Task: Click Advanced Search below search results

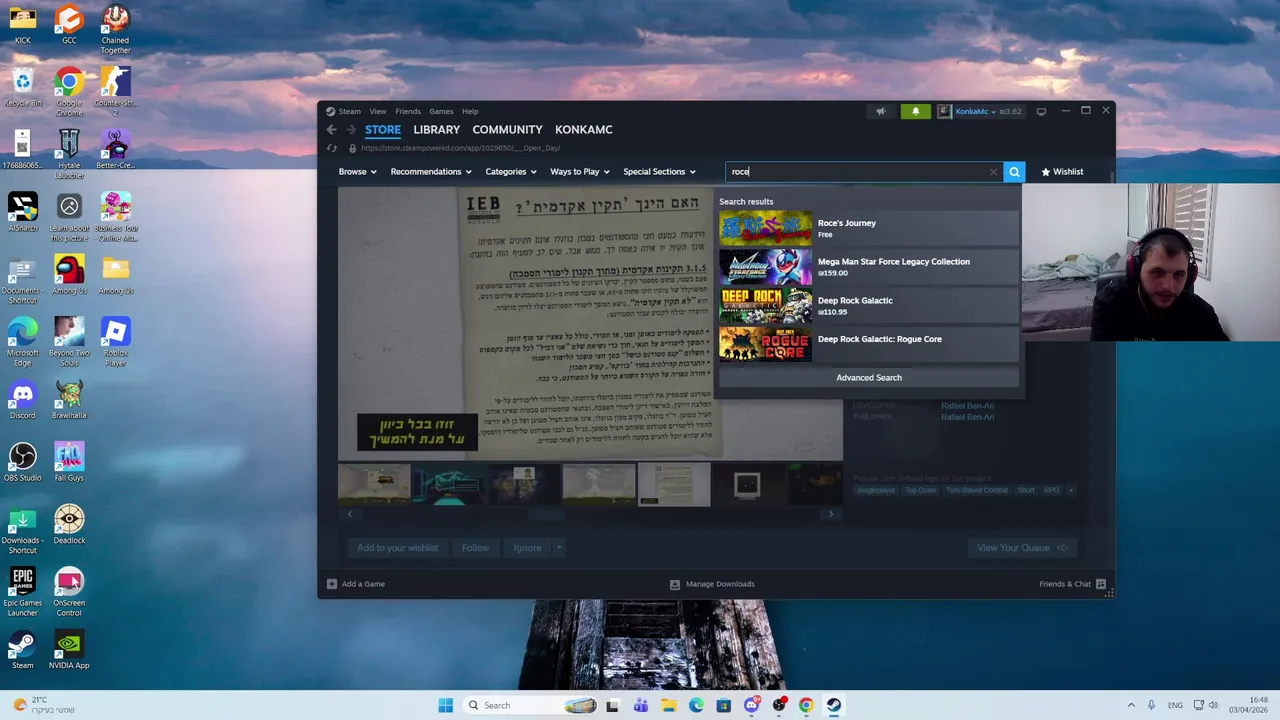Action: [x=869, y=378]
